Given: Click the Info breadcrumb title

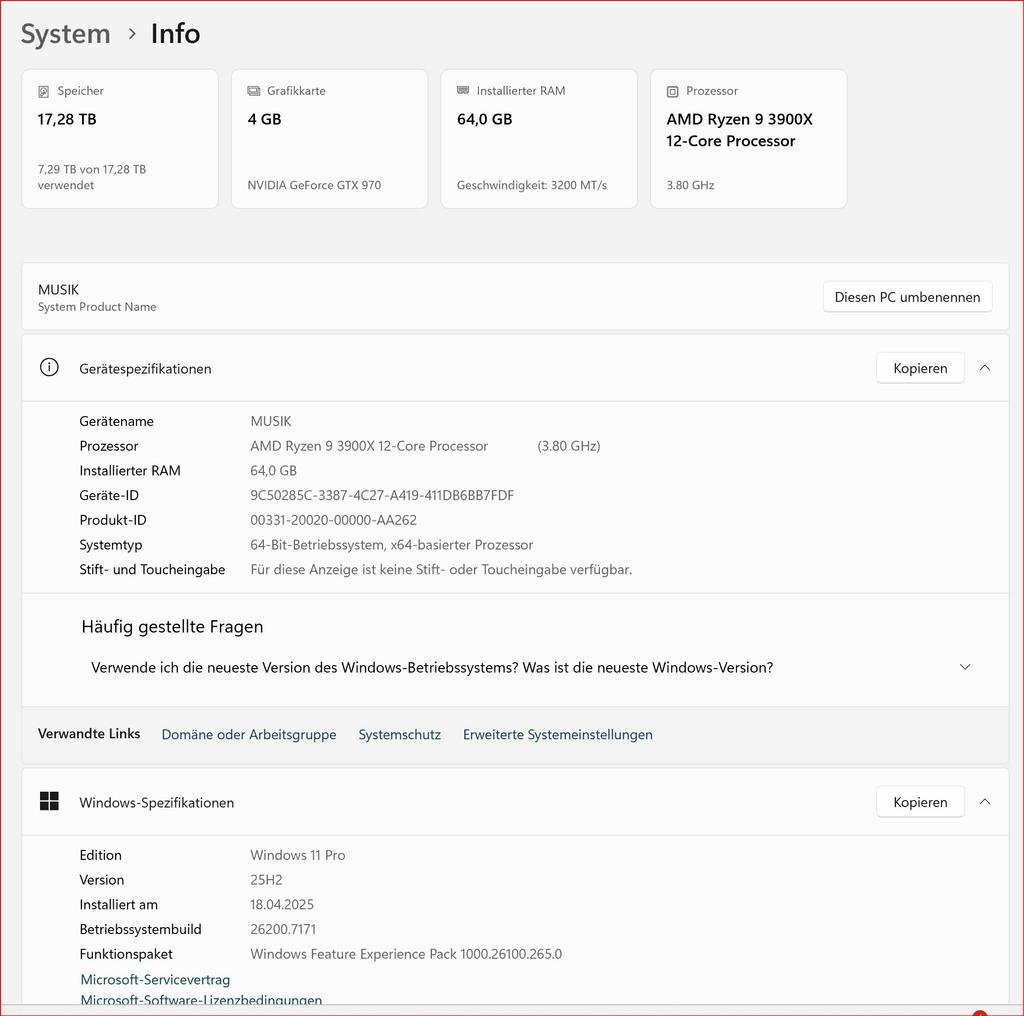Looking at the screenshot, I should (175, 34).
